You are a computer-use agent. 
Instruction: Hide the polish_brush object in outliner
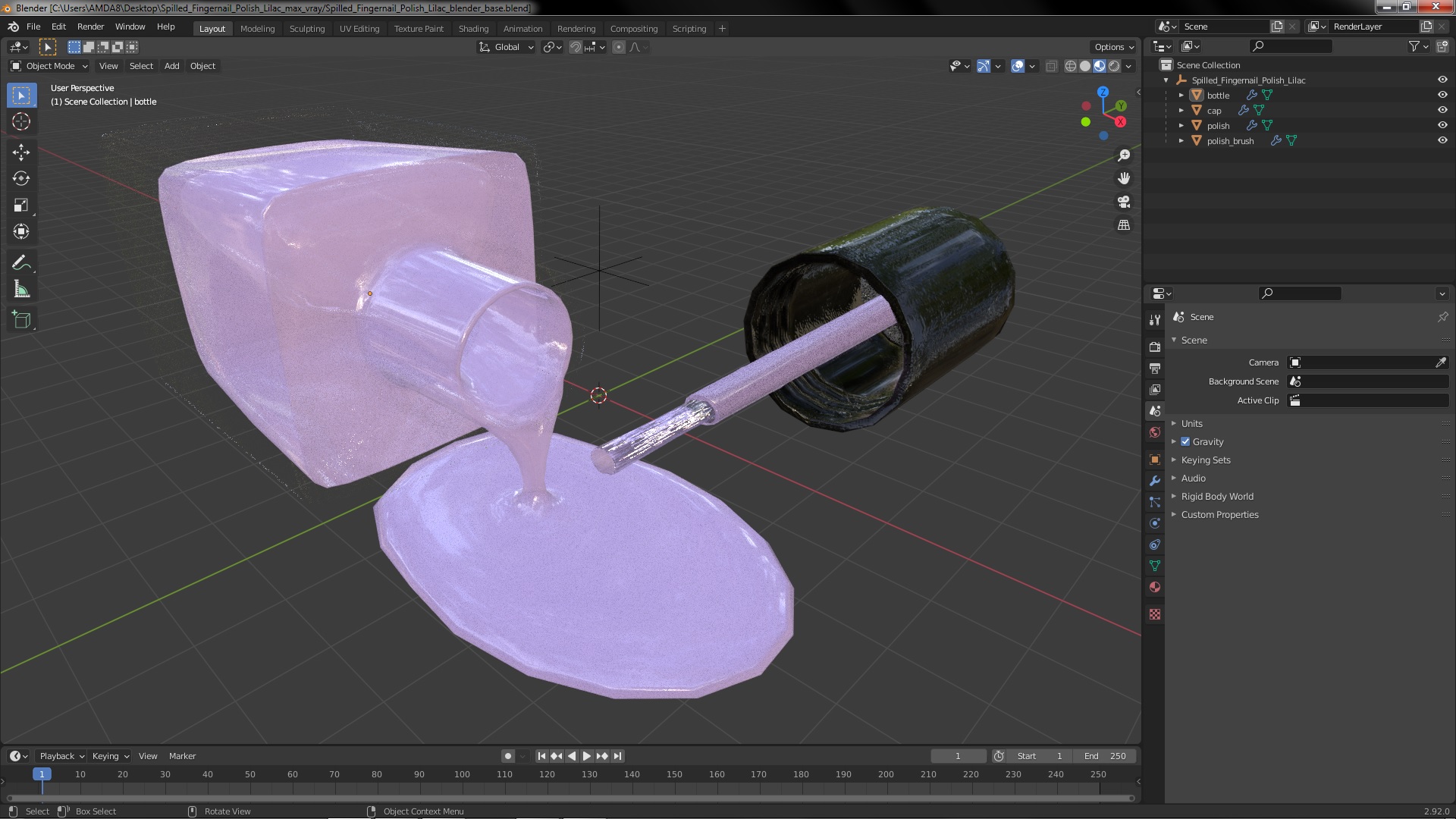[1442, 140]
